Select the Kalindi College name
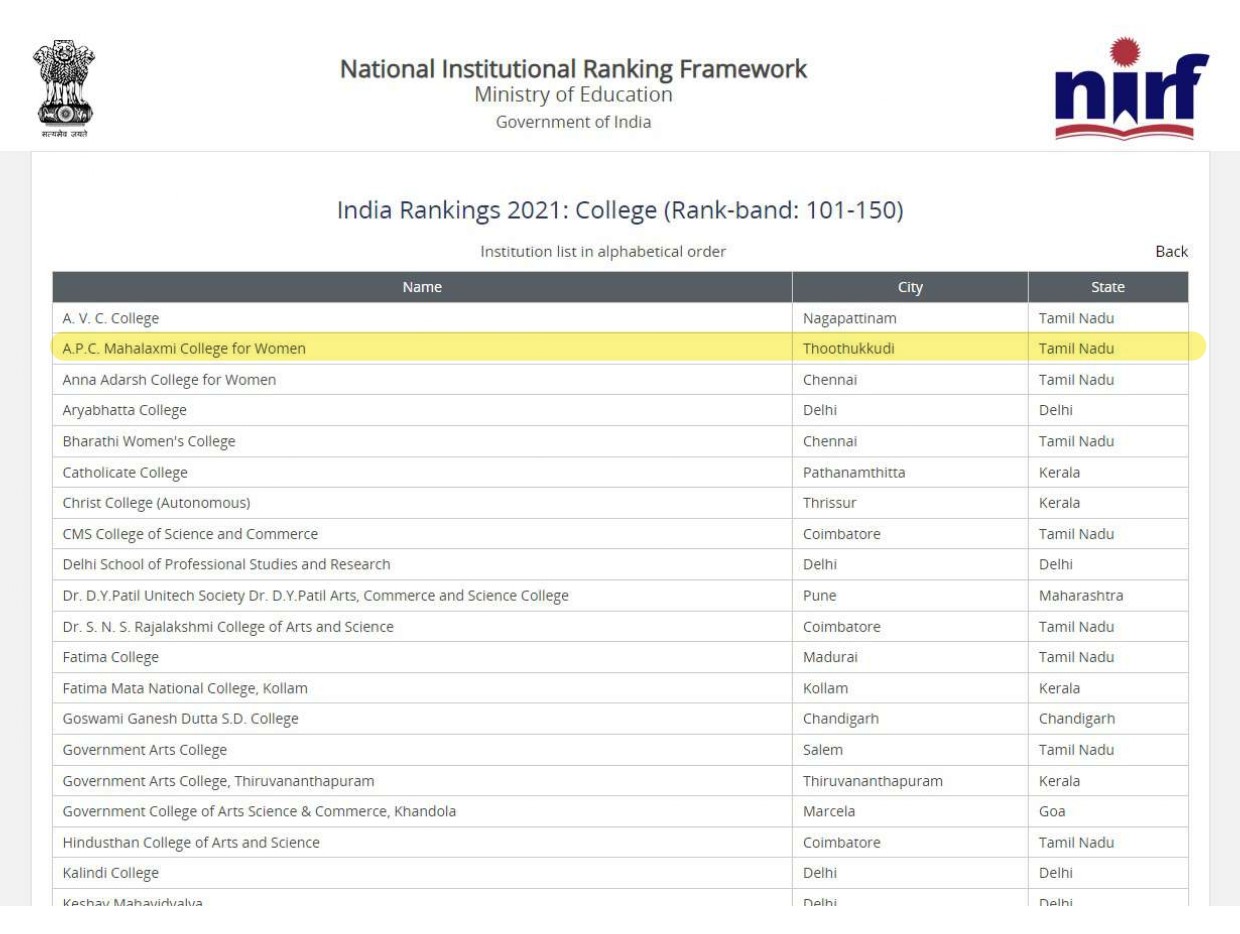This screenshot has width=1240, height=934. pos(111,873)
